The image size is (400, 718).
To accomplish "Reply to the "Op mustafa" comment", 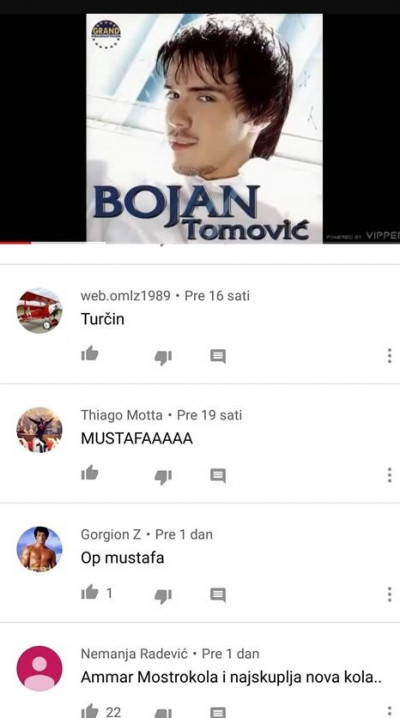I will [218, 595].
